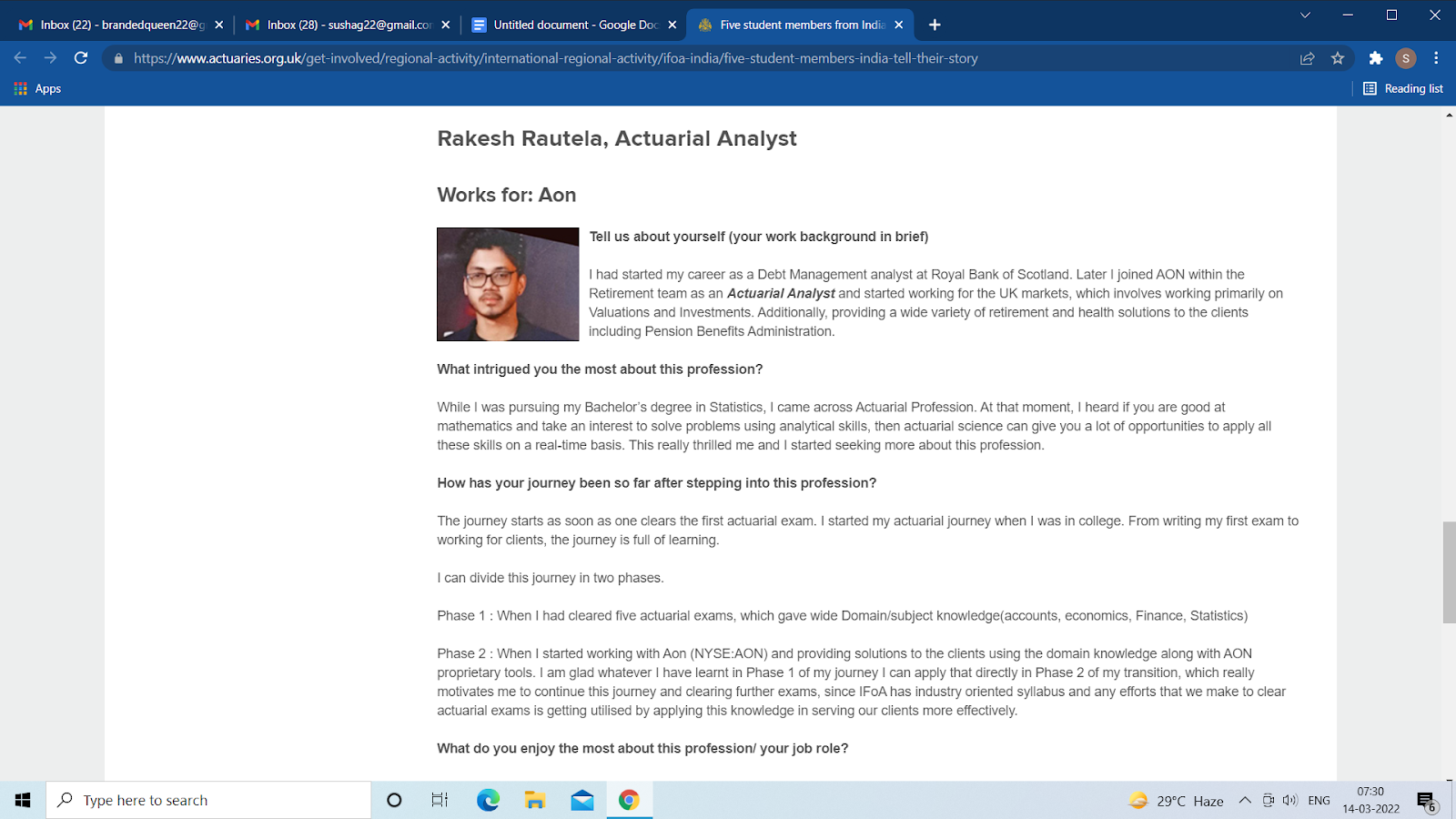The height and width of the screenshot is (819, 1456).
Task: Click the heading Rakesh Rautela, Actuarial Analyst
Action: click(x=617, y=138)
